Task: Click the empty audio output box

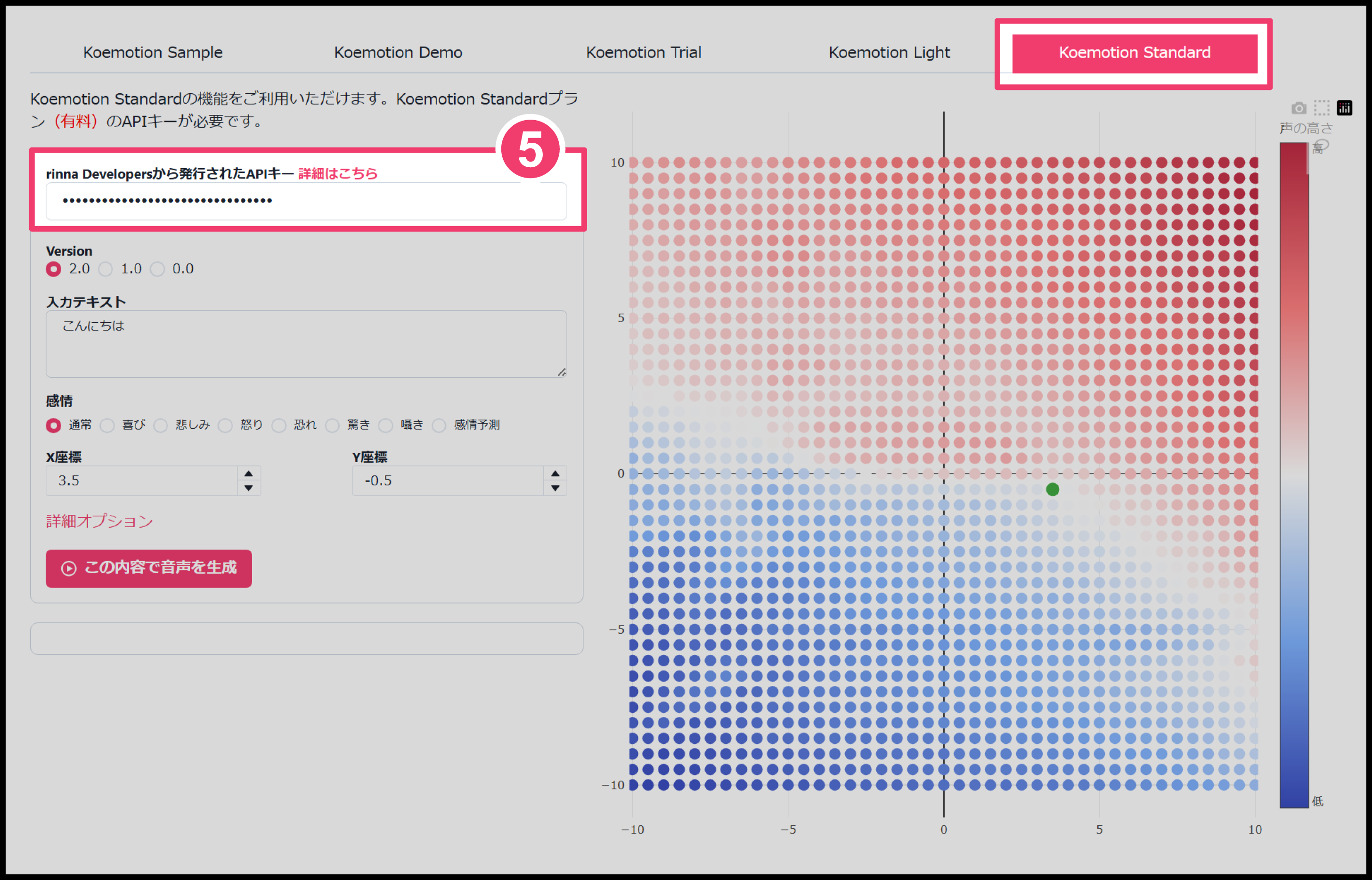Action: tap(306, 638)
